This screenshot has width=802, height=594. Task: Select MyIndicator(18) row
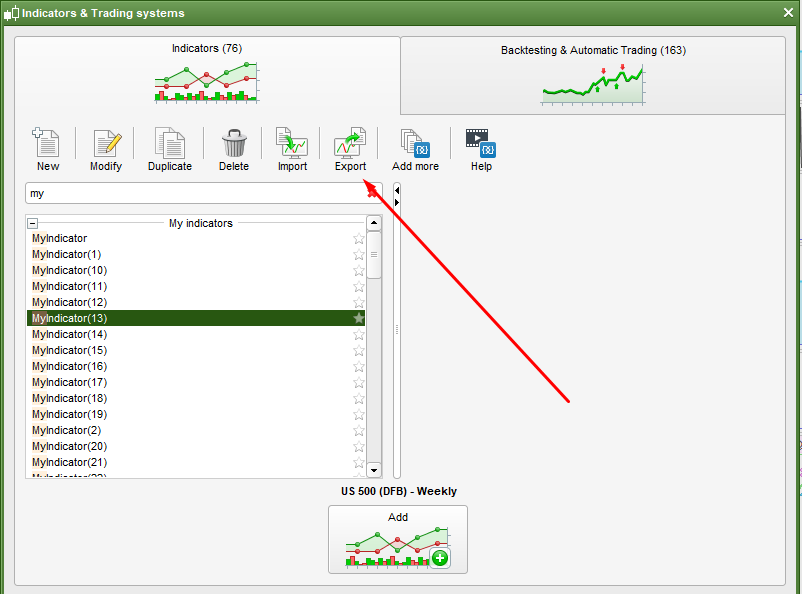tap(196, 398)
